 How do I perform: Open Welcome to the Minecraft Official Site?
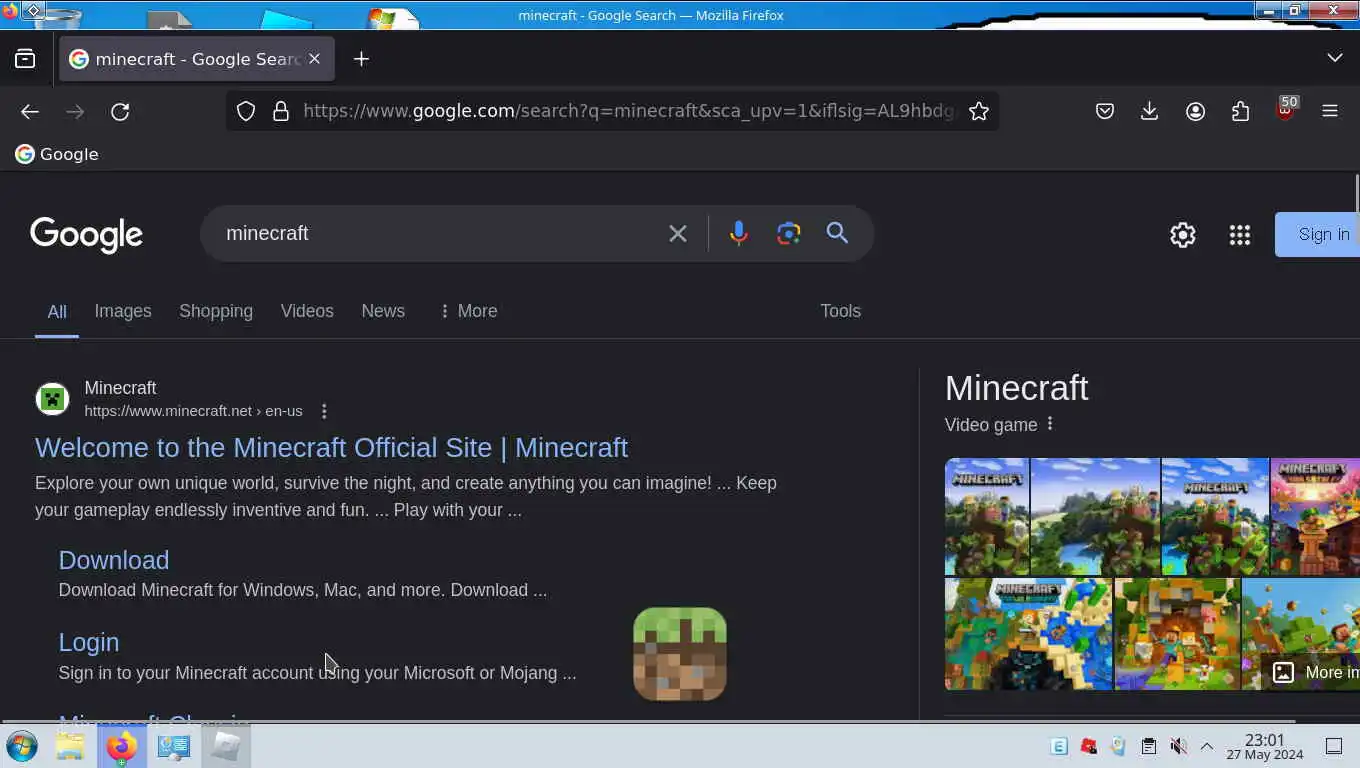tap(331, 447)
